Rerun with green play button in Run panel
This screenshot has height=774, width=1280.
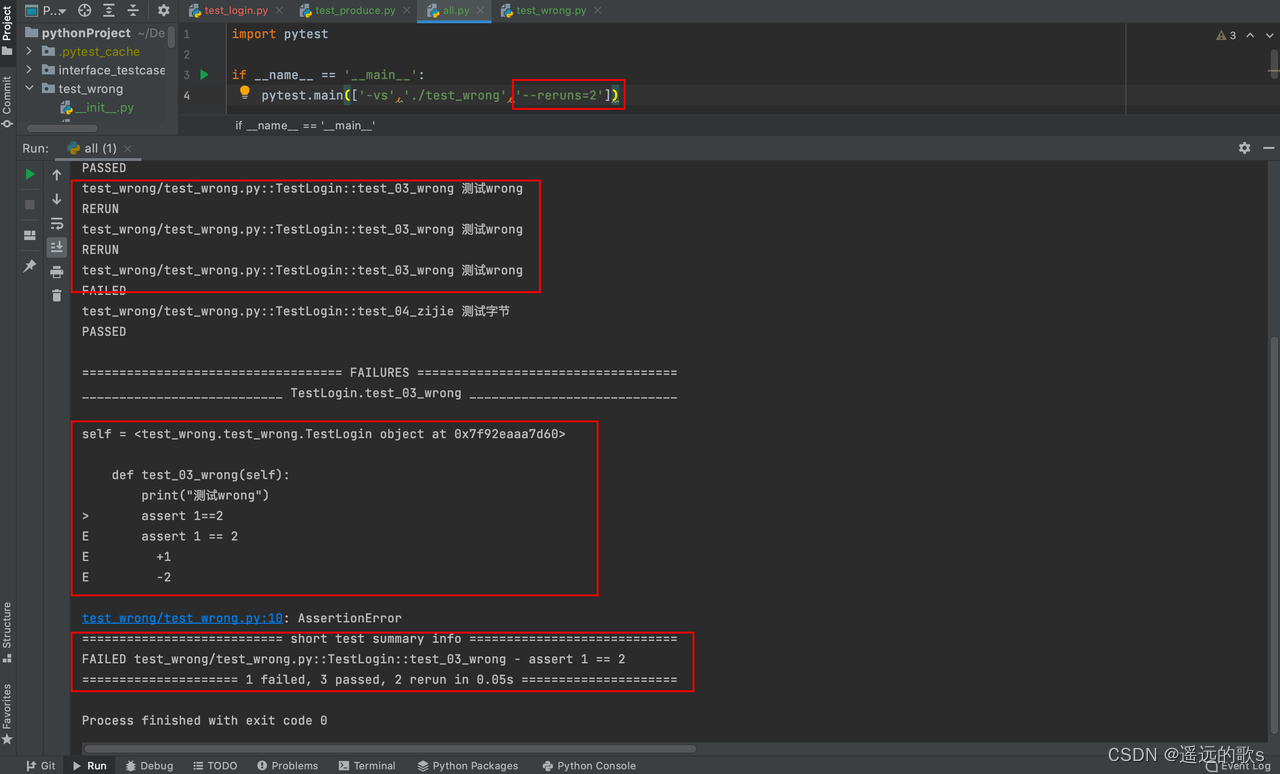30,174
